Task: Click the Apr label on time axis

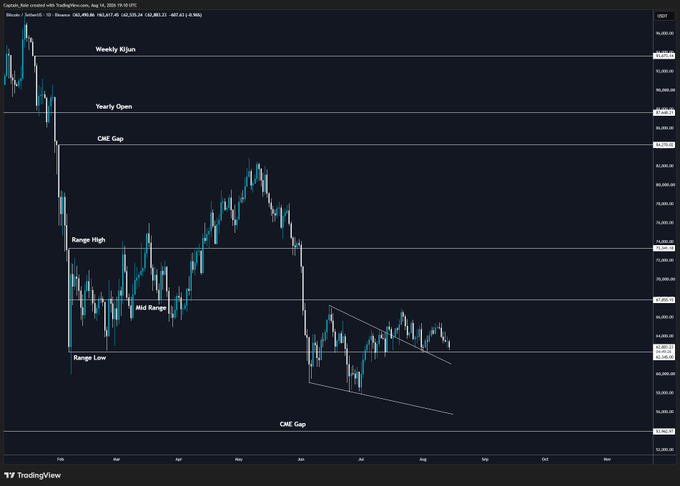Action: point(179,459)
